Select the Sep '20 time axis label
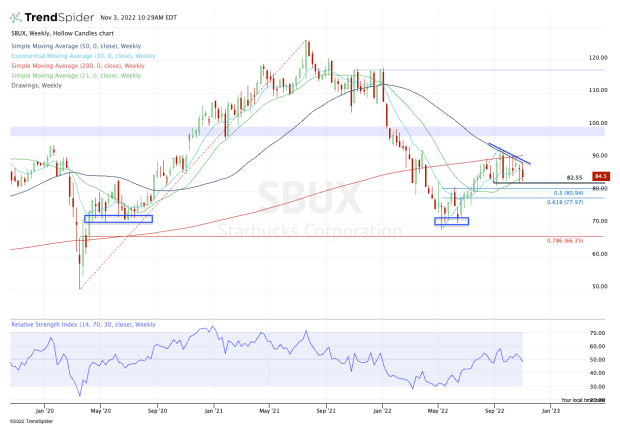 [157, 411]
